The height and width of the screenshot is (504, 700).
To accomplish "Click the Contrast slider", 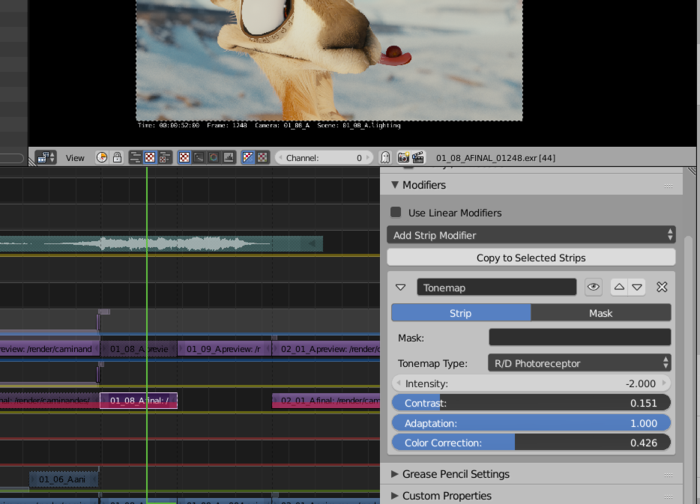I will [530, 403].
